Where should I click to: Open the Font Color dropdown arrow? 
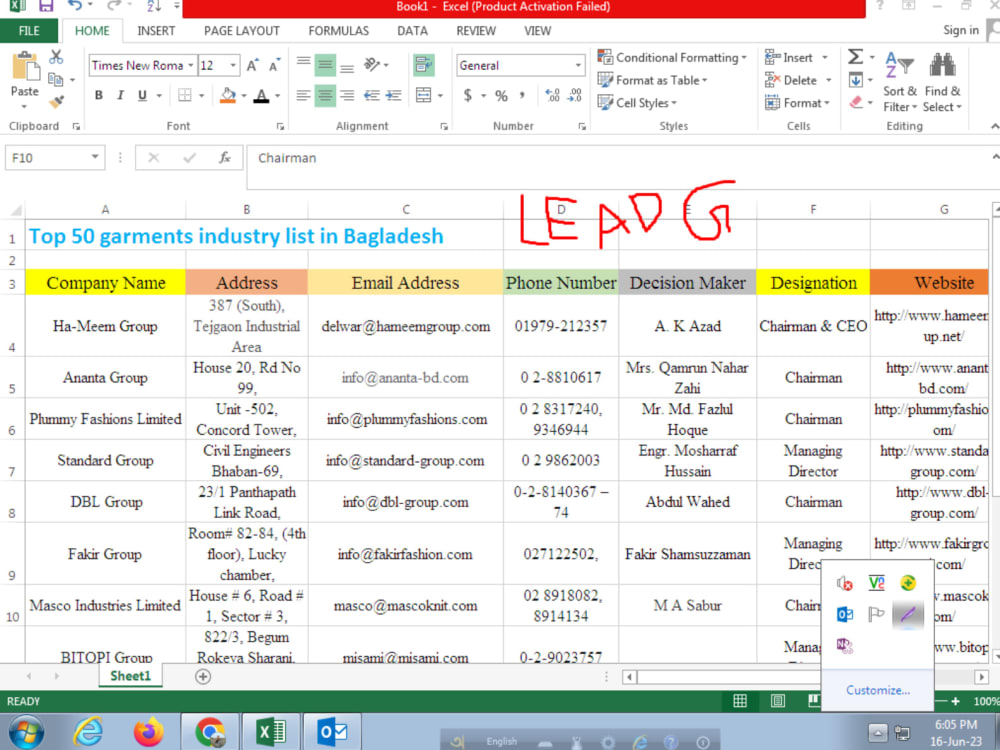tap(277, 96)
